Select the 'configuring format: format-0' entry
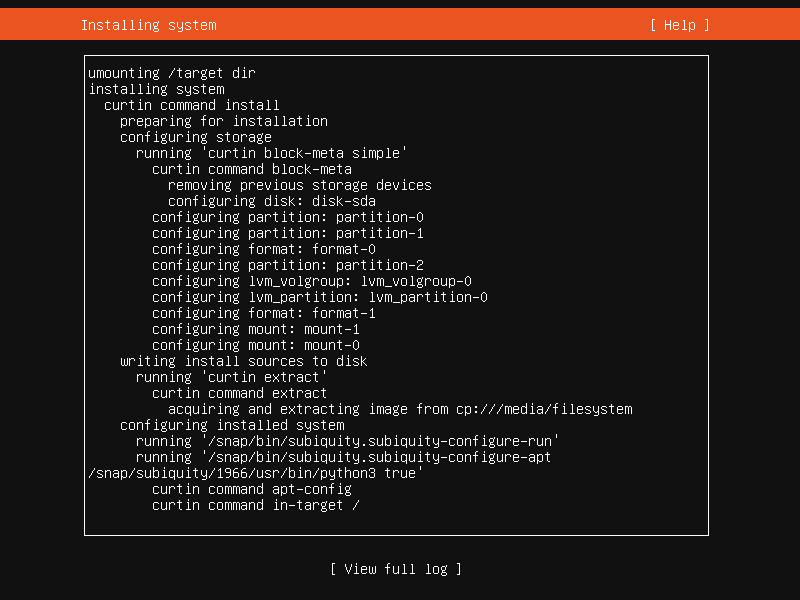Screen dimensions: 800x600 (x=264, y=249)
